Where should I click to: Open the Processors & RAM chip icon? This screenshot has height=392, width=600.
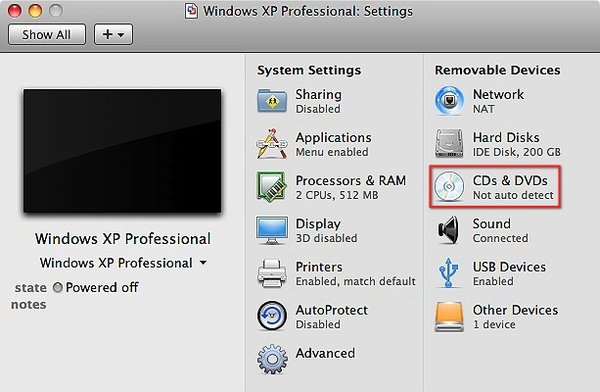(272, 187)
